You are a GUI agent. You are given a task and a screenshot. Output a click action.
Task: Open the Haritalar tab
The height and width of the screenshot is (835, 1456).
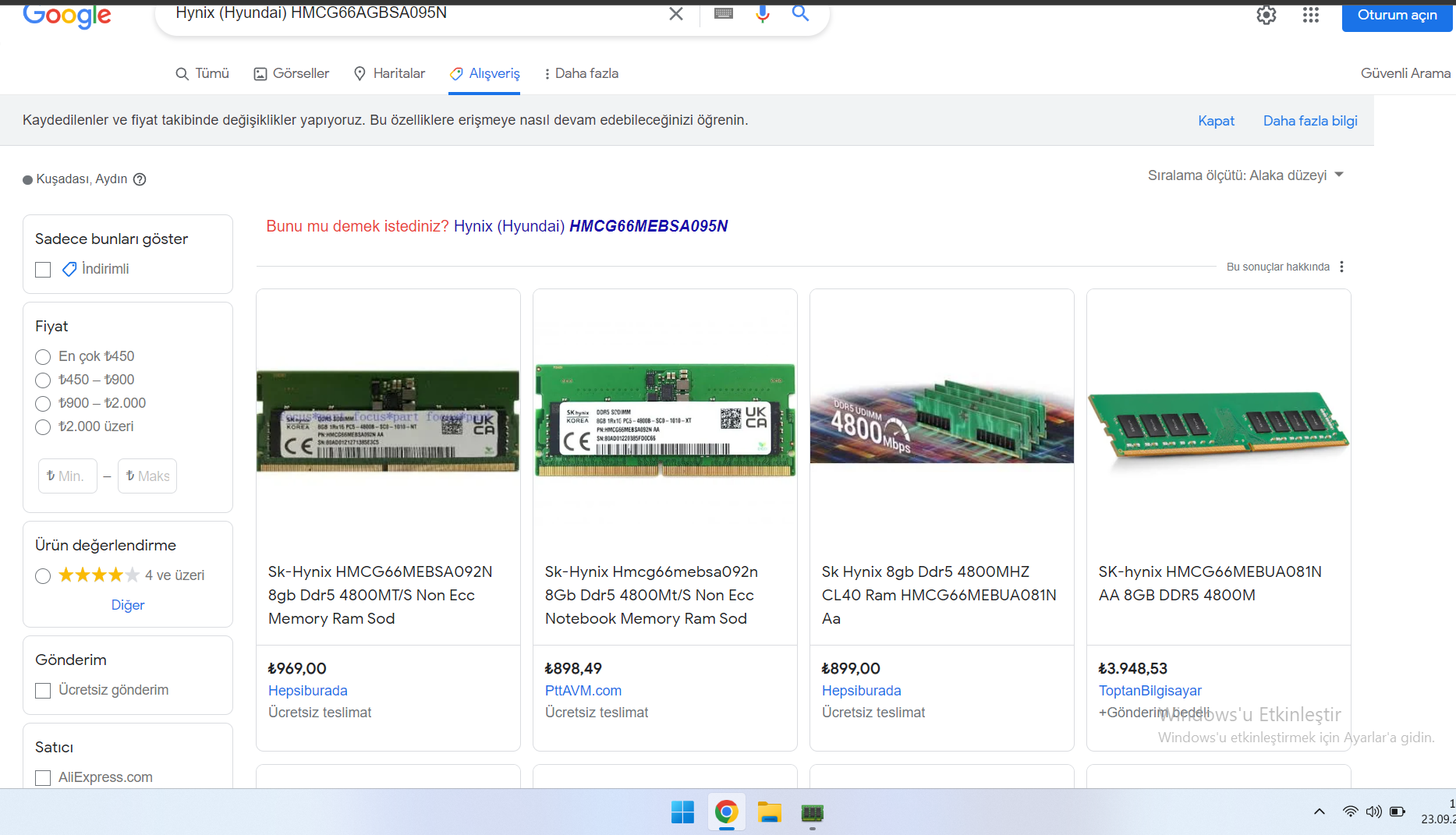pos(389,73)
